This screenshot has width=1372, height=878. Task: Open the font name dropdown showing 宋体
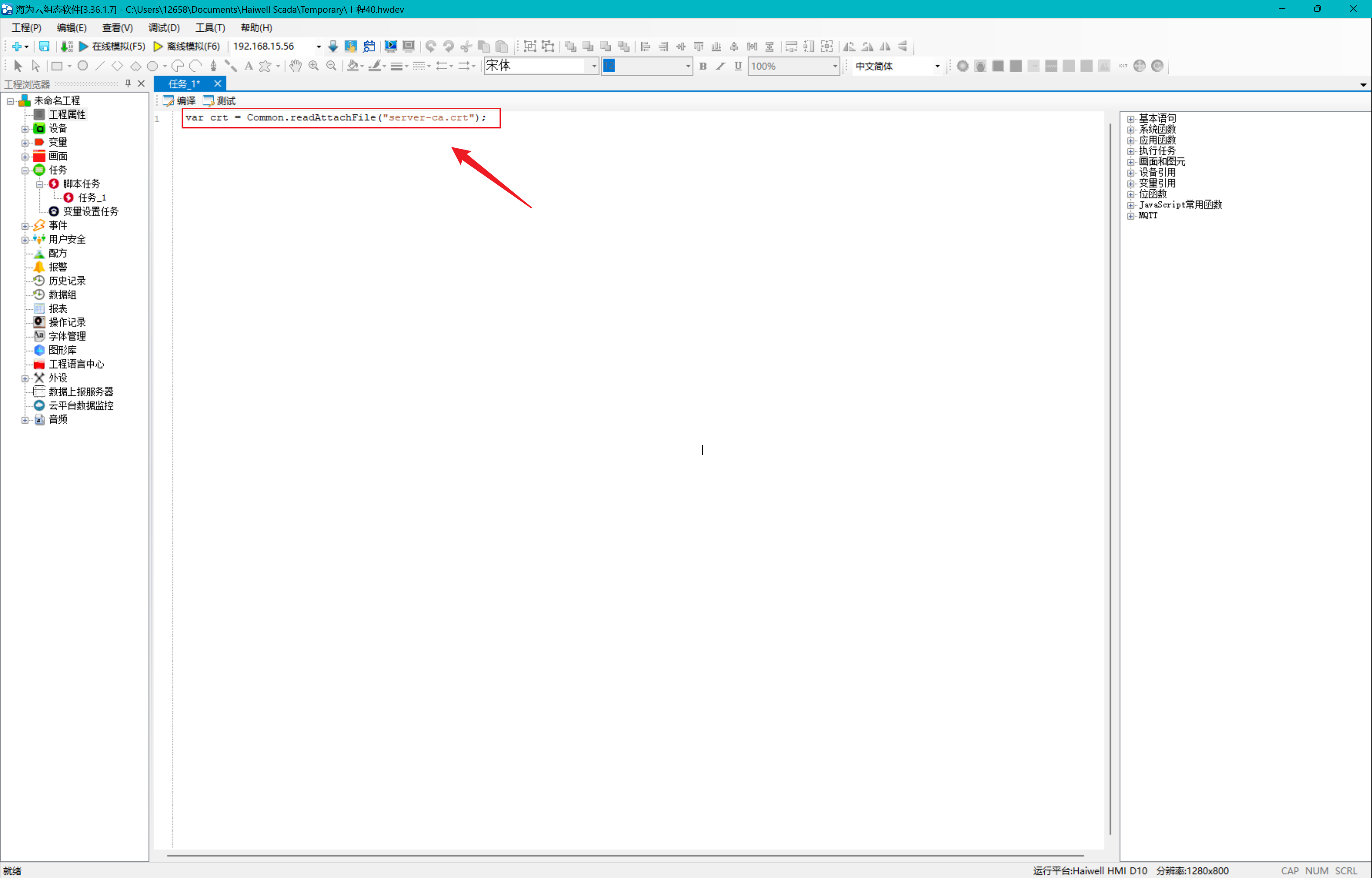click(594, 66)
